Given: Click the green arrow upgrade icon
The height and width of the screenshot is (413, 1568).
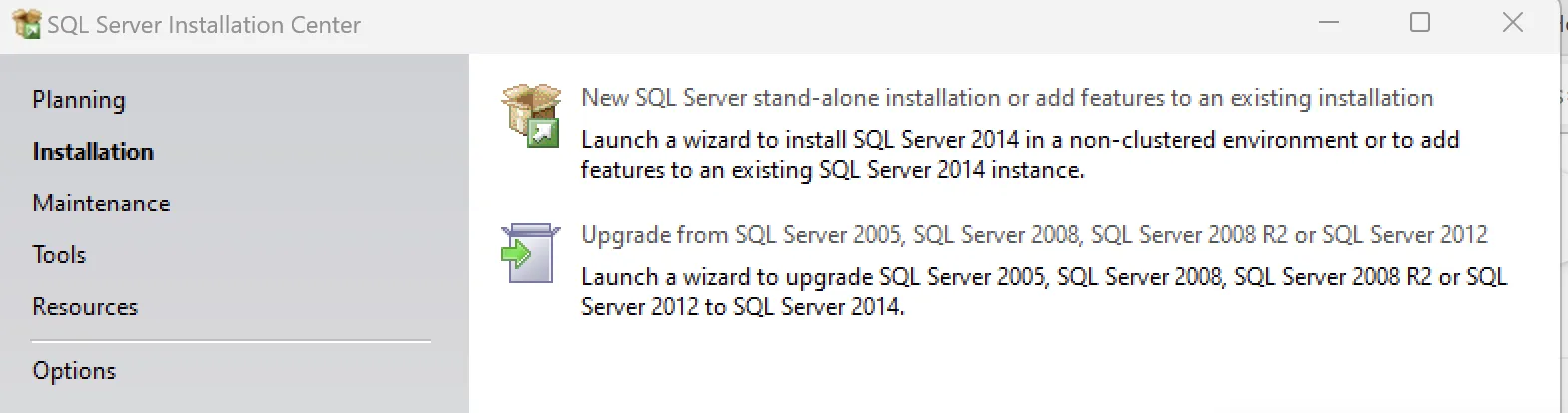Looking at the screenshot, I should pyautogui.click(x=529, y=253).
